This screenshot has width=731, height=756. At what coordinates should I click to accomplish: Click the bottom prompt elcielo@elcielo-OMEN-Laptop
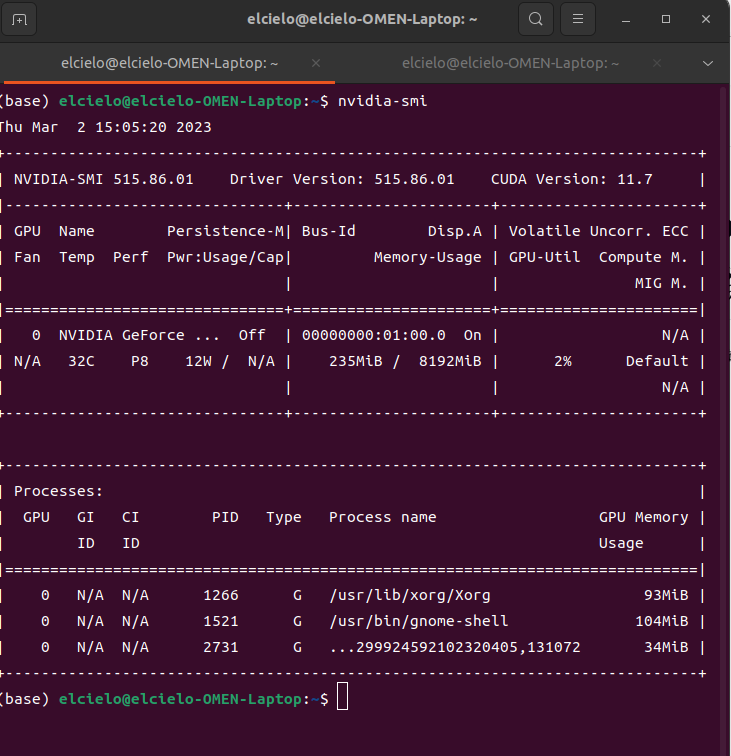pyautogui.click(x=180, y=700)
